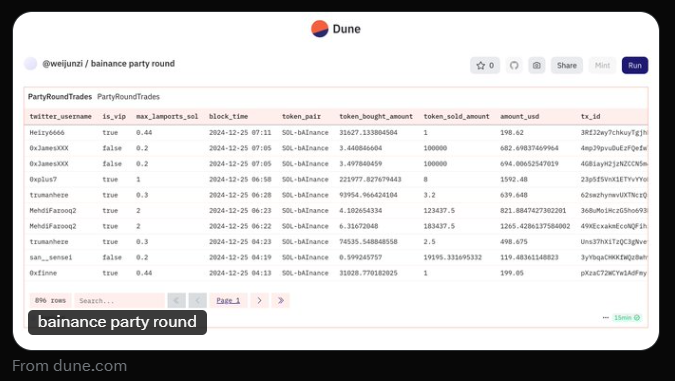Select the Heiry6666 username cell
The height and width of the screenshot is (381, 675).
47,133
